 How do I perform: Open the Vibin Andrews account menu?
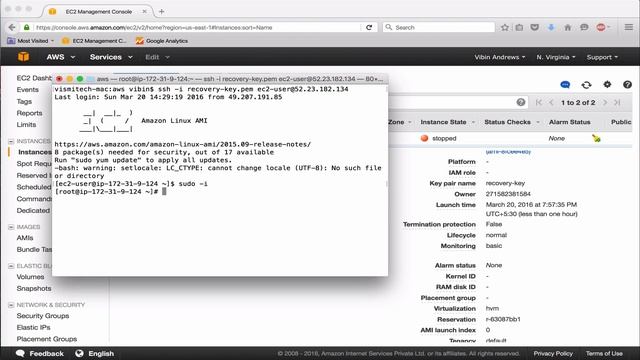click(500, 57)
